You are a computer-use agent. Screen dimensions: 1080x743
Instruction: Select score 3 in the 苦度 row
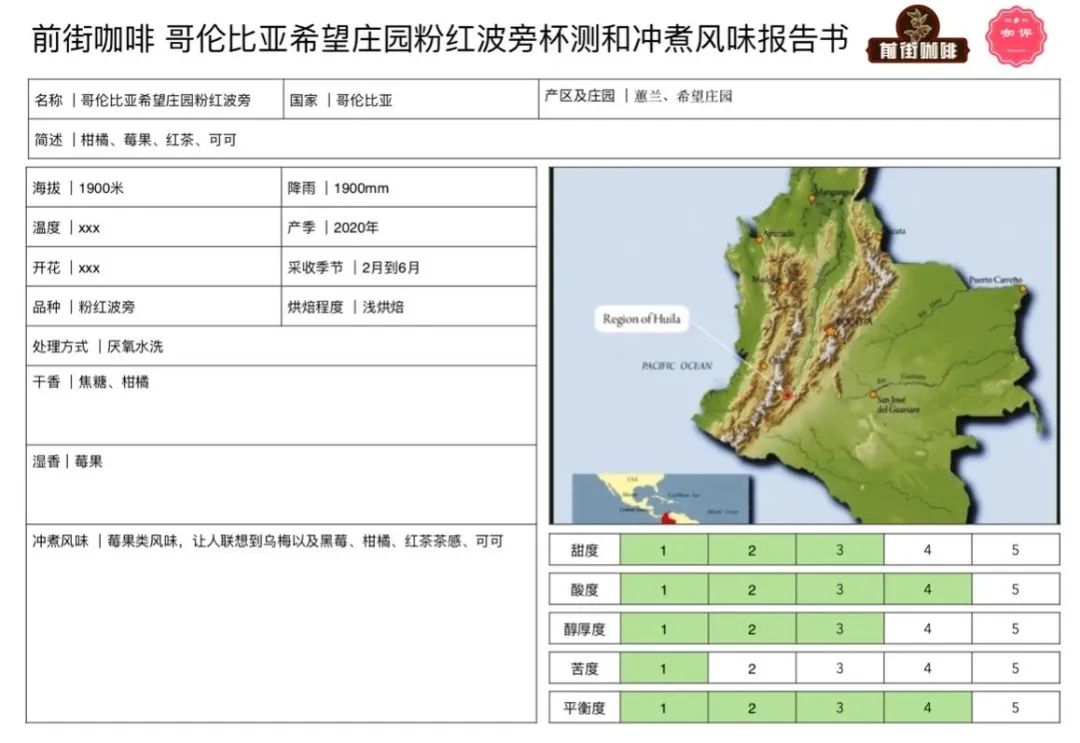(840, 668)
